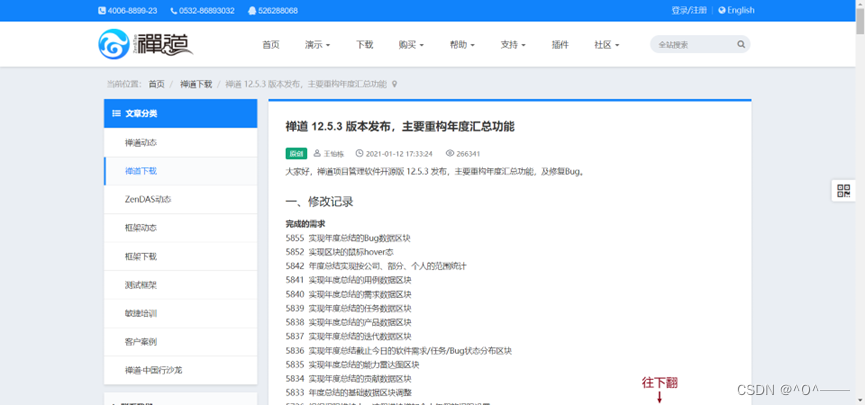Image resolution: width=865 pixels, height=405 pixels.
Task: Click line 5835 实现年度总结的能力雷达图区块
Action: [352, 365]
